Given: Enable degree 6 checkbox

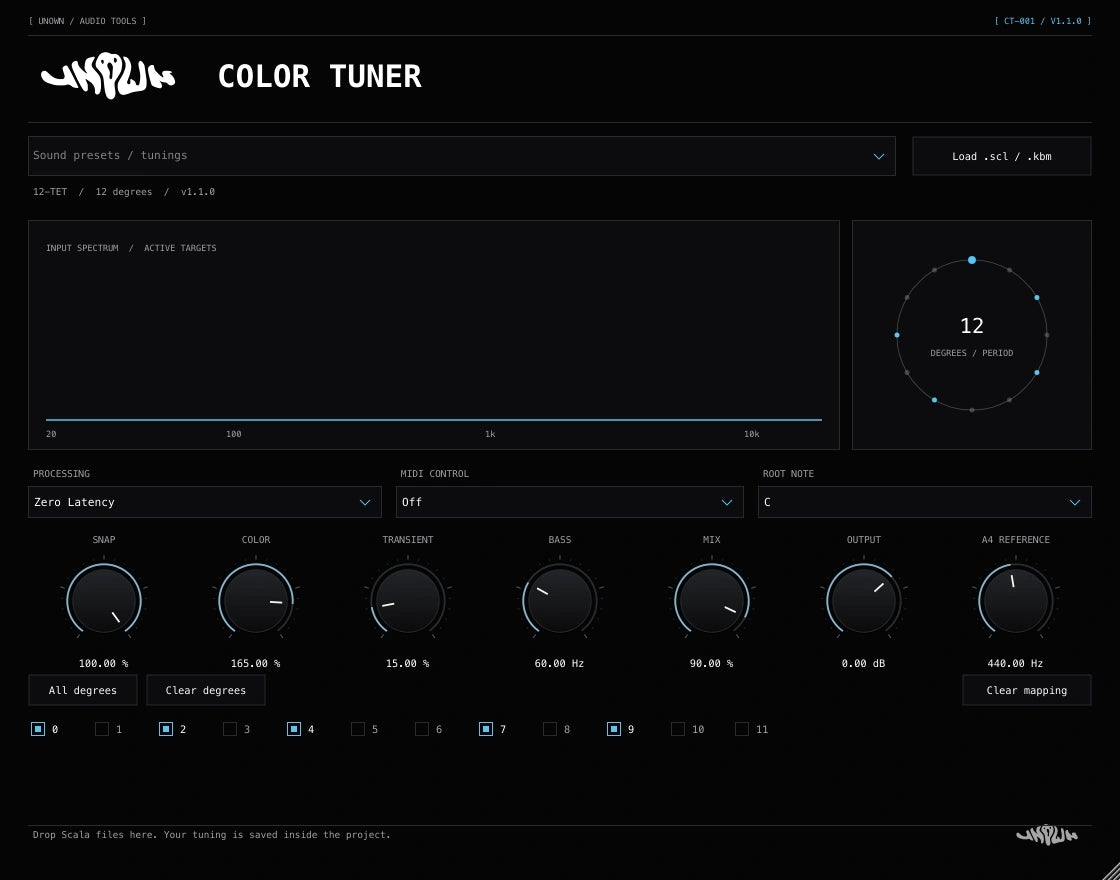Looking at the screenshot, I should point(422,729).
